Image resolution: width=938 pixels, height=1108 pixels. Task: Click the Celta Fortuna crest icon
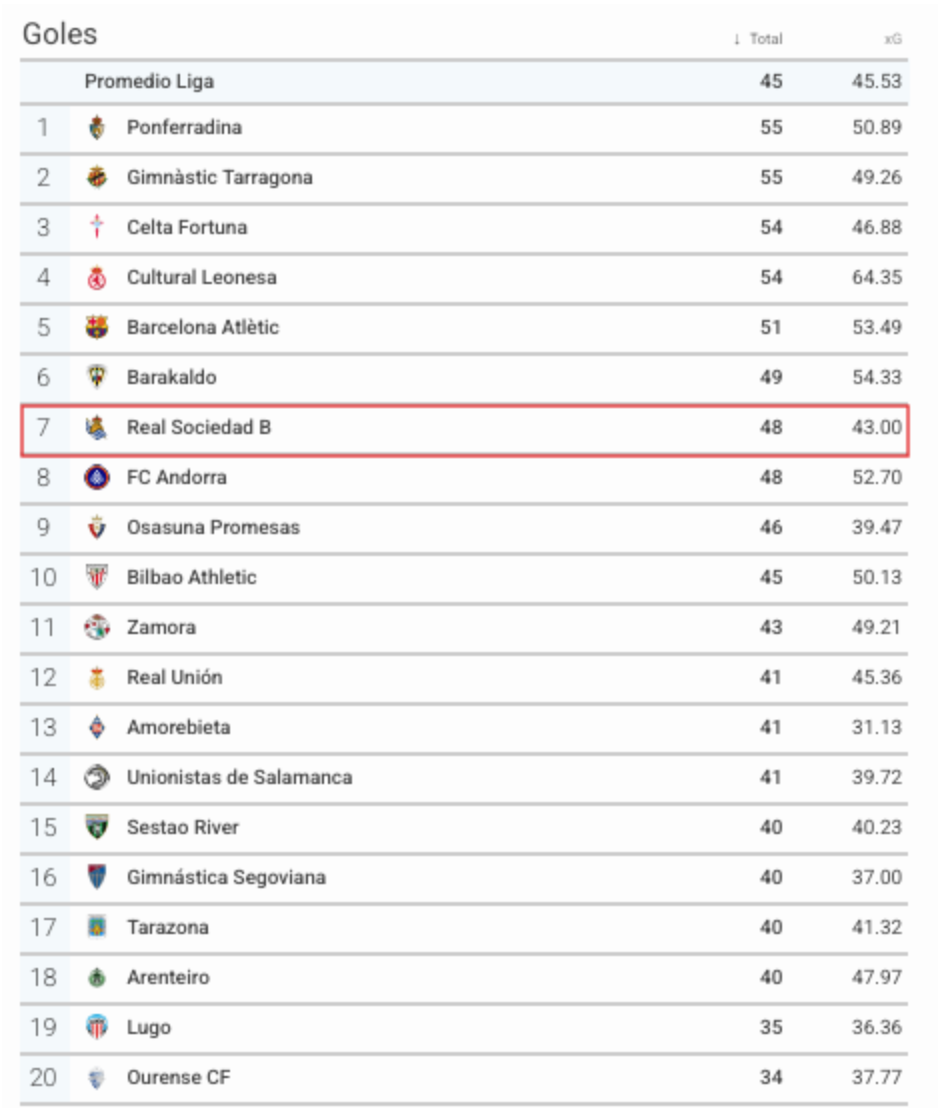point(97,227)
